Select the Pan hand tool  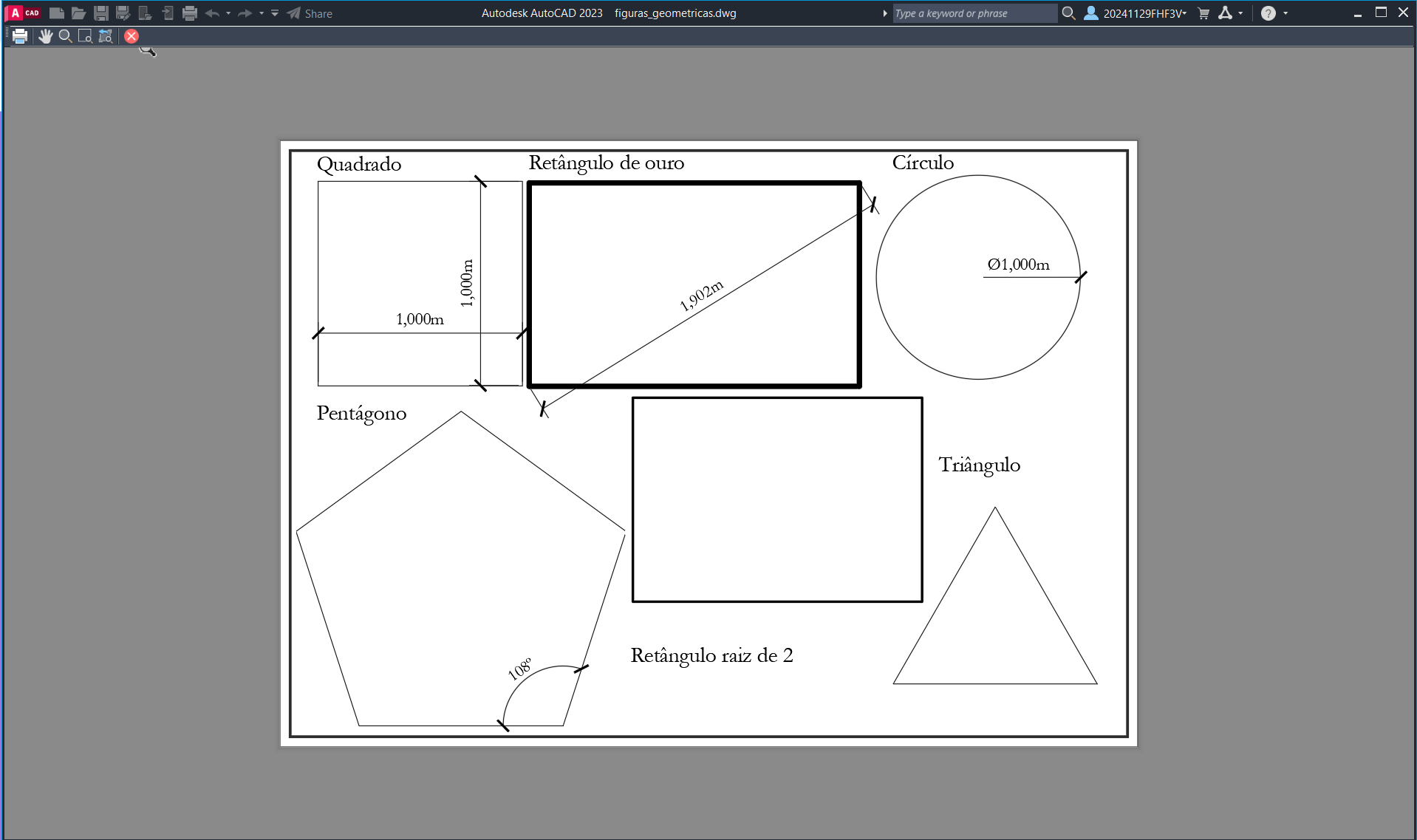coord(46,36)
